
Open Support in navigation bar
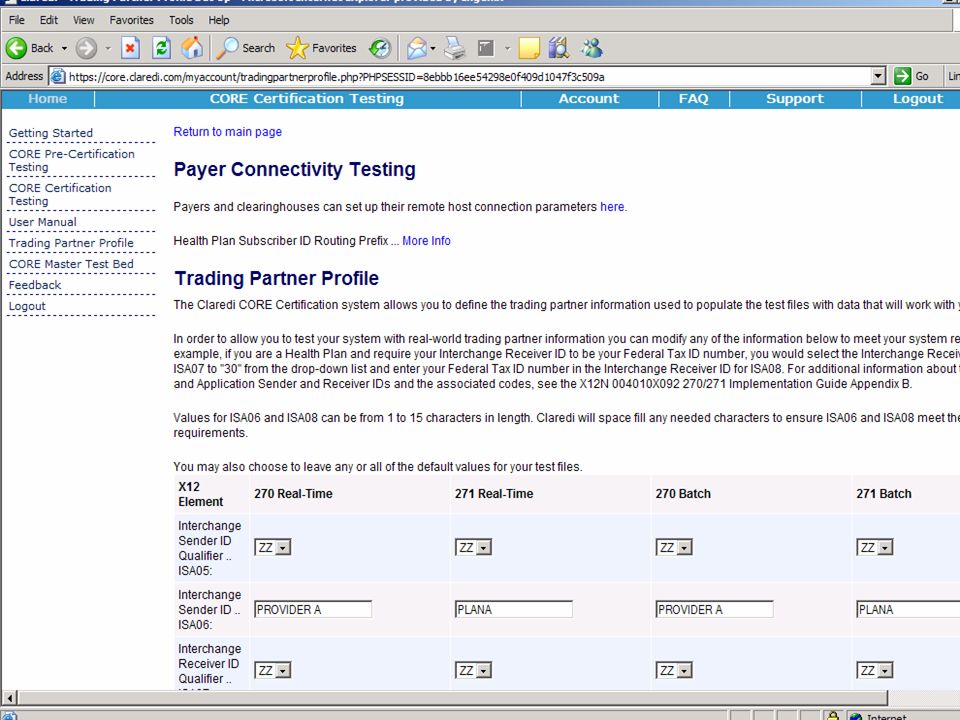pos(795,99)
